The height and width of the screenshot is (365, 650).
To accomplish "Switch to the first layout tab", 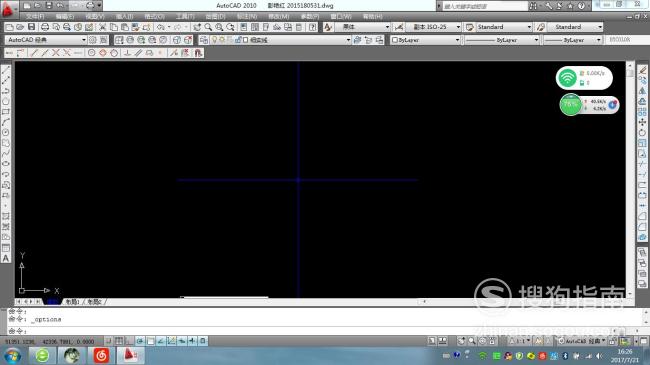I will tap(73, 302).
